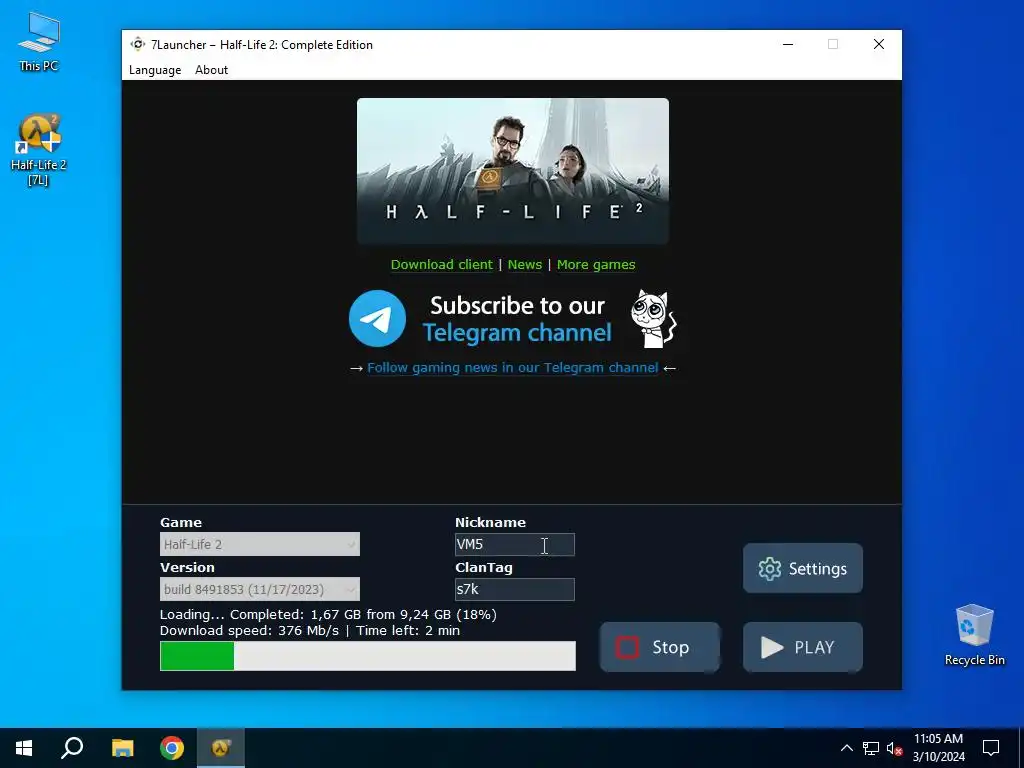Image resolution: width=1024 pixels, height=768 pixels.
Task: Stop the download
Action: (x=660, y=647)
